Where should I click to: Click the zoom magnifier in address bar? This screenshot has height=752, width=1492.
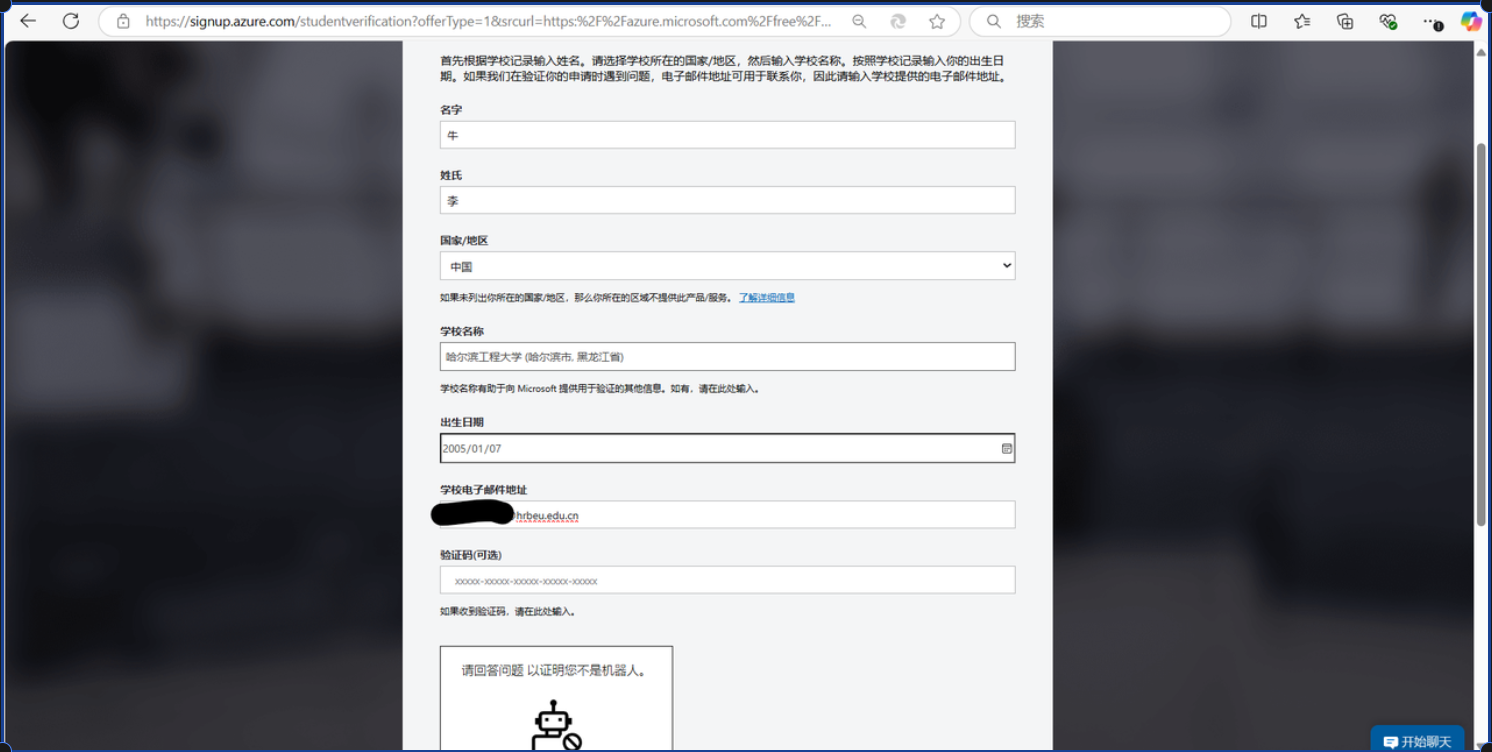pos(859,21)
